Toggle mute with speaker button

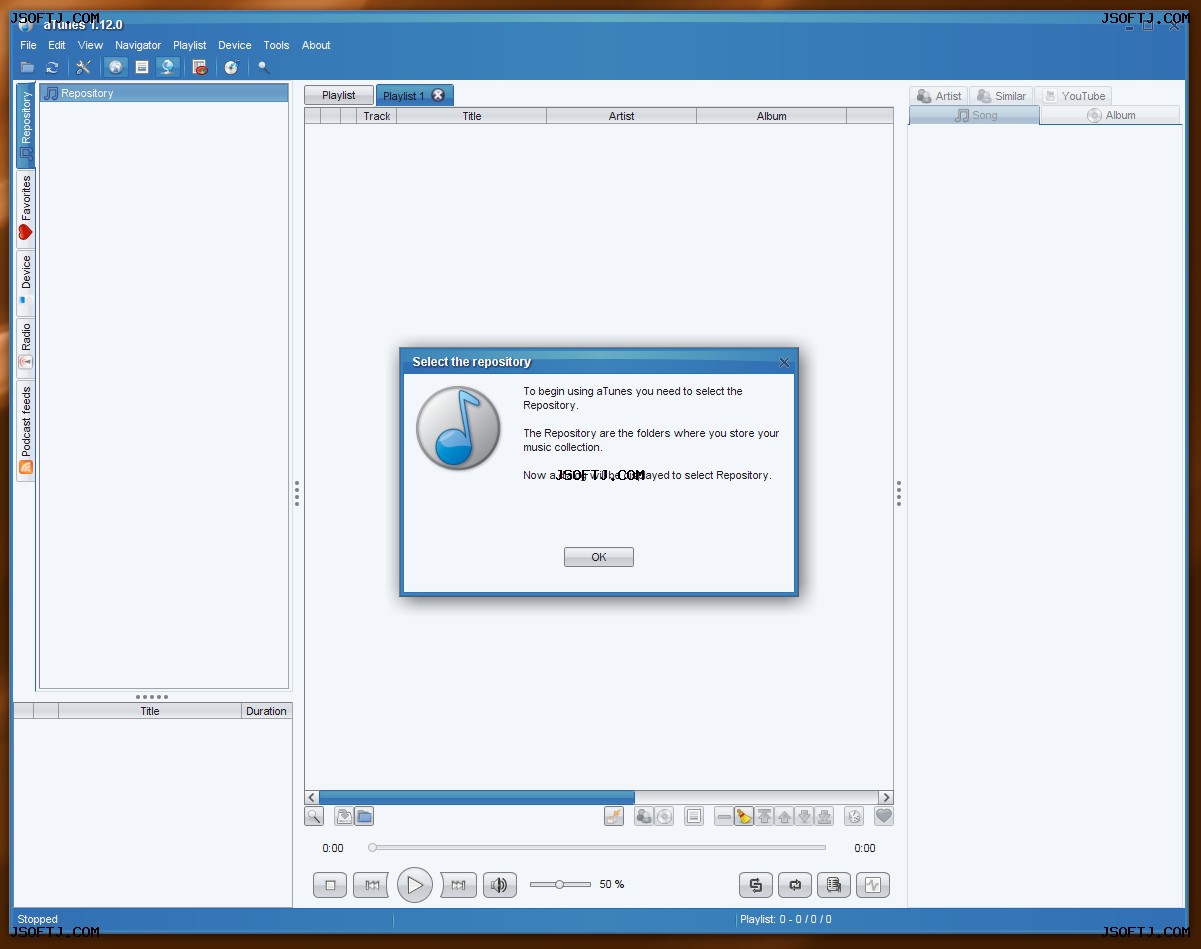click(500, 885)
